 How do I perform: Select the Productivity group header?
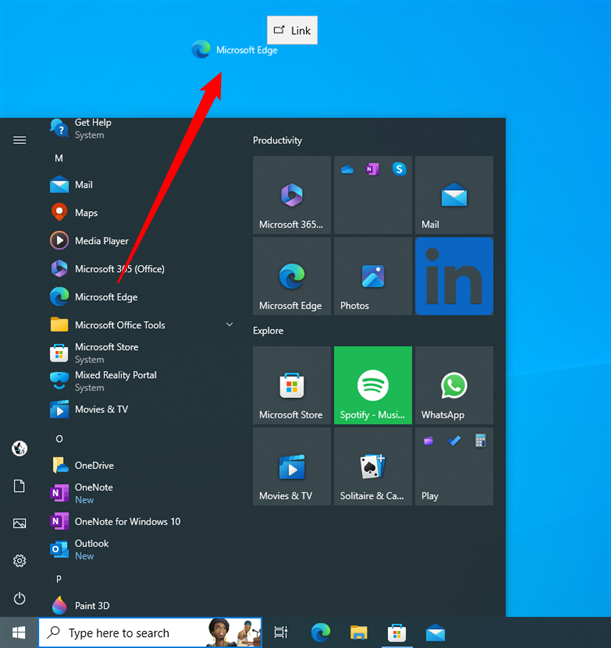(277, 141)
